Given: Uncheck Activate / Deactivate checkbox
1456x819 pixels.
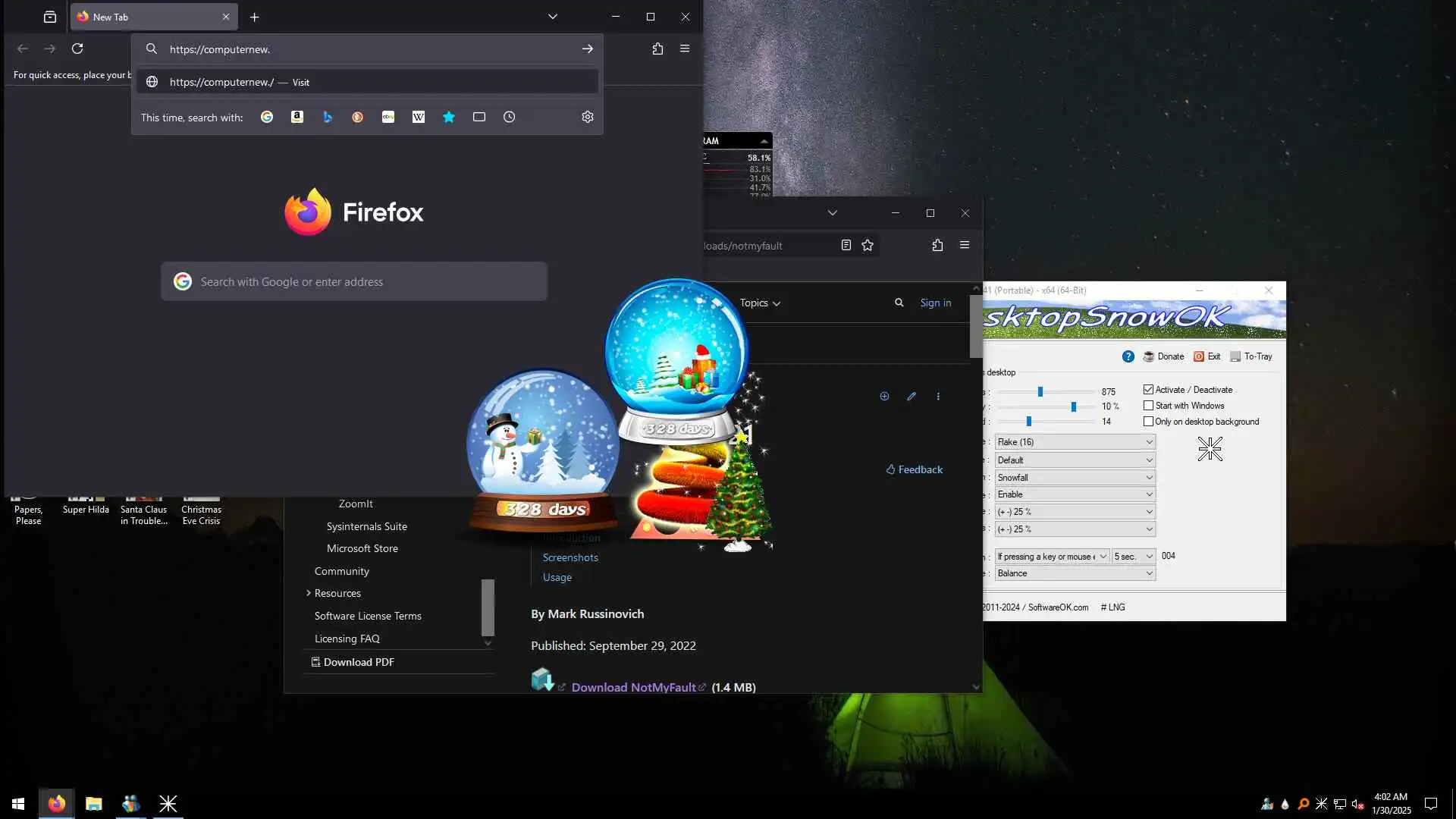Looking at the screenshot, I should pos(1148,390).
